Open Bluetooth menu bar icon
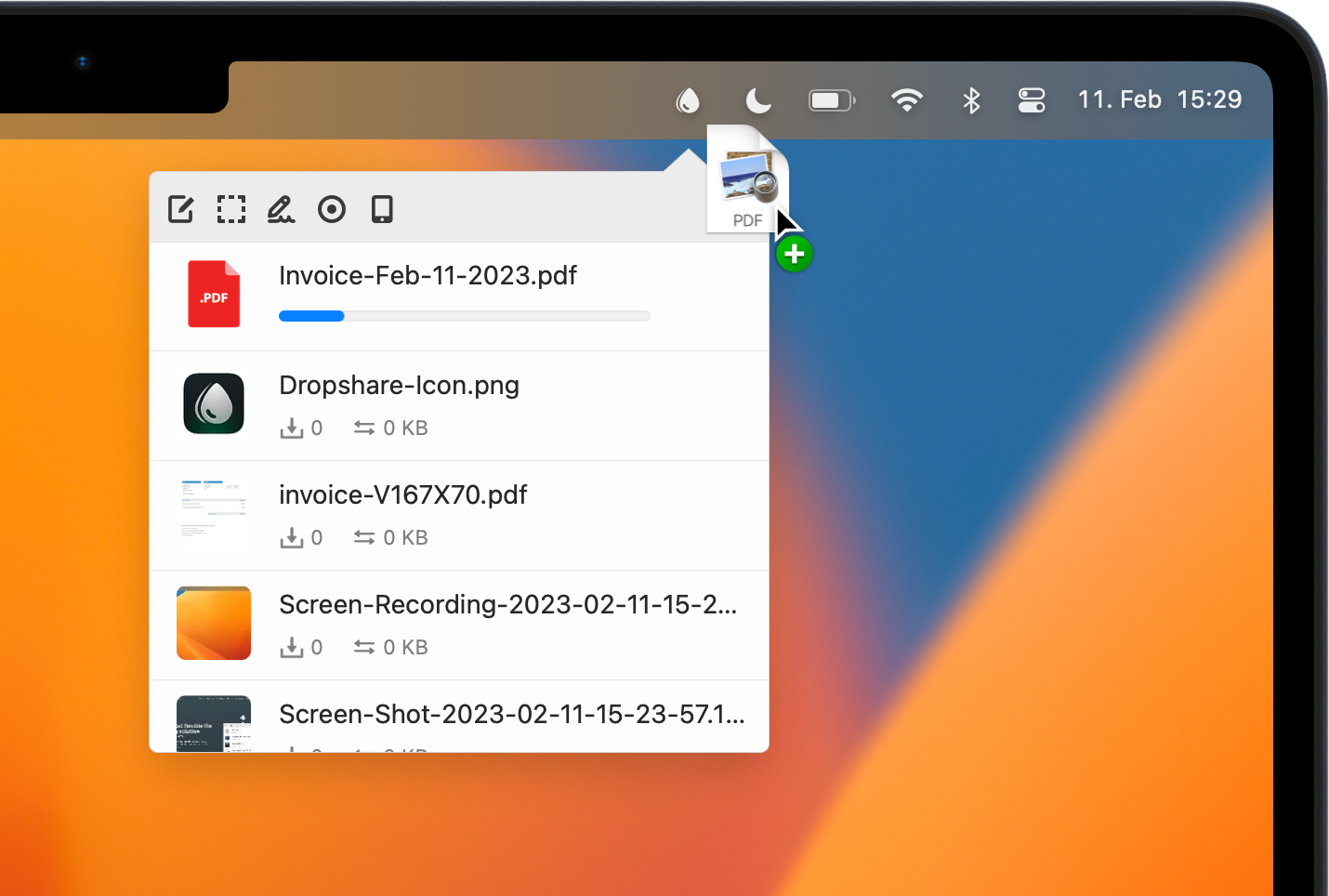 (971, 100)
